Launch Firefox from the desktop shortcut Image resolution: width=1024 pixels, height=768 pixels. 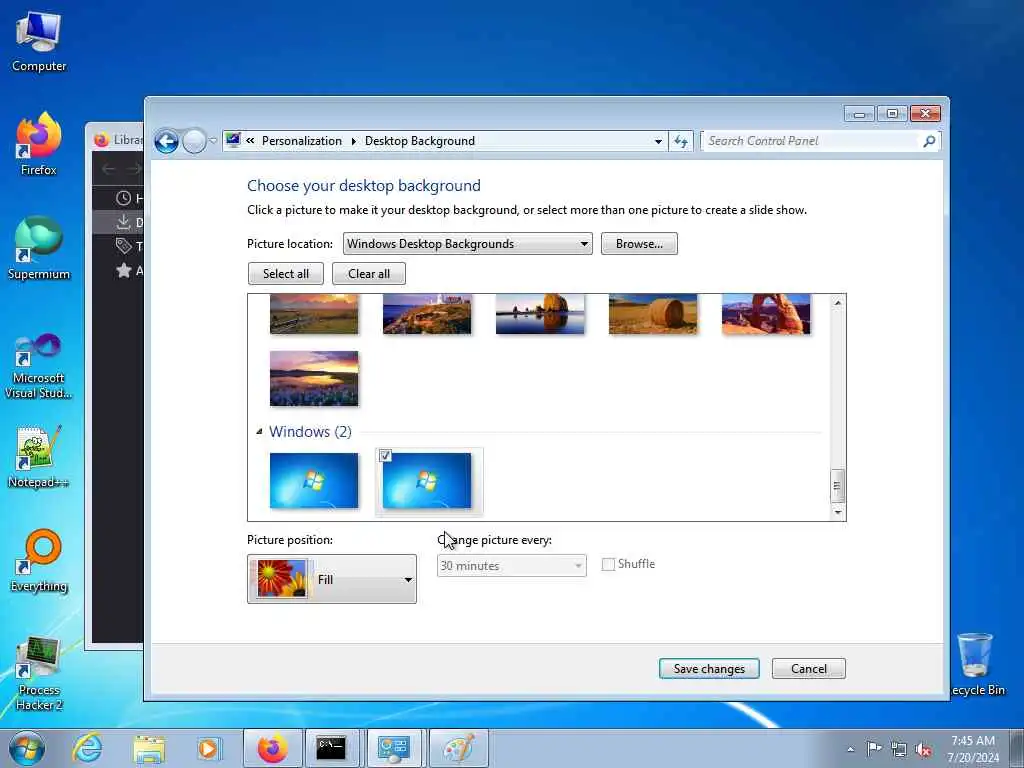39,144
